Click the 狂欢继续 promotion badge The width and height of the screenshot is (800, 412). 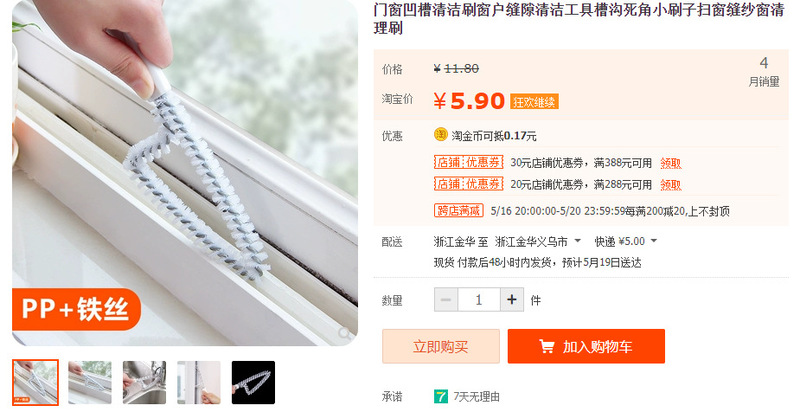534,101
